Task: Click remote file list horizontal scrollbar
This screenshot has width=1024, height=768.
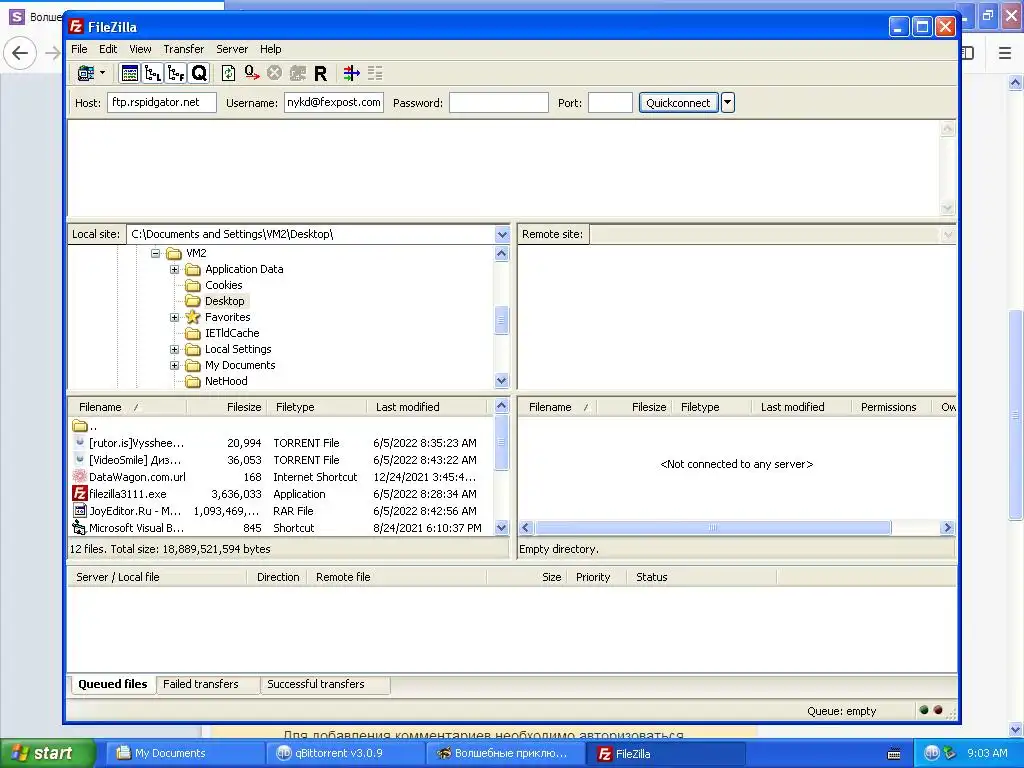Action: pyautogui.click(x=712, y=528)
